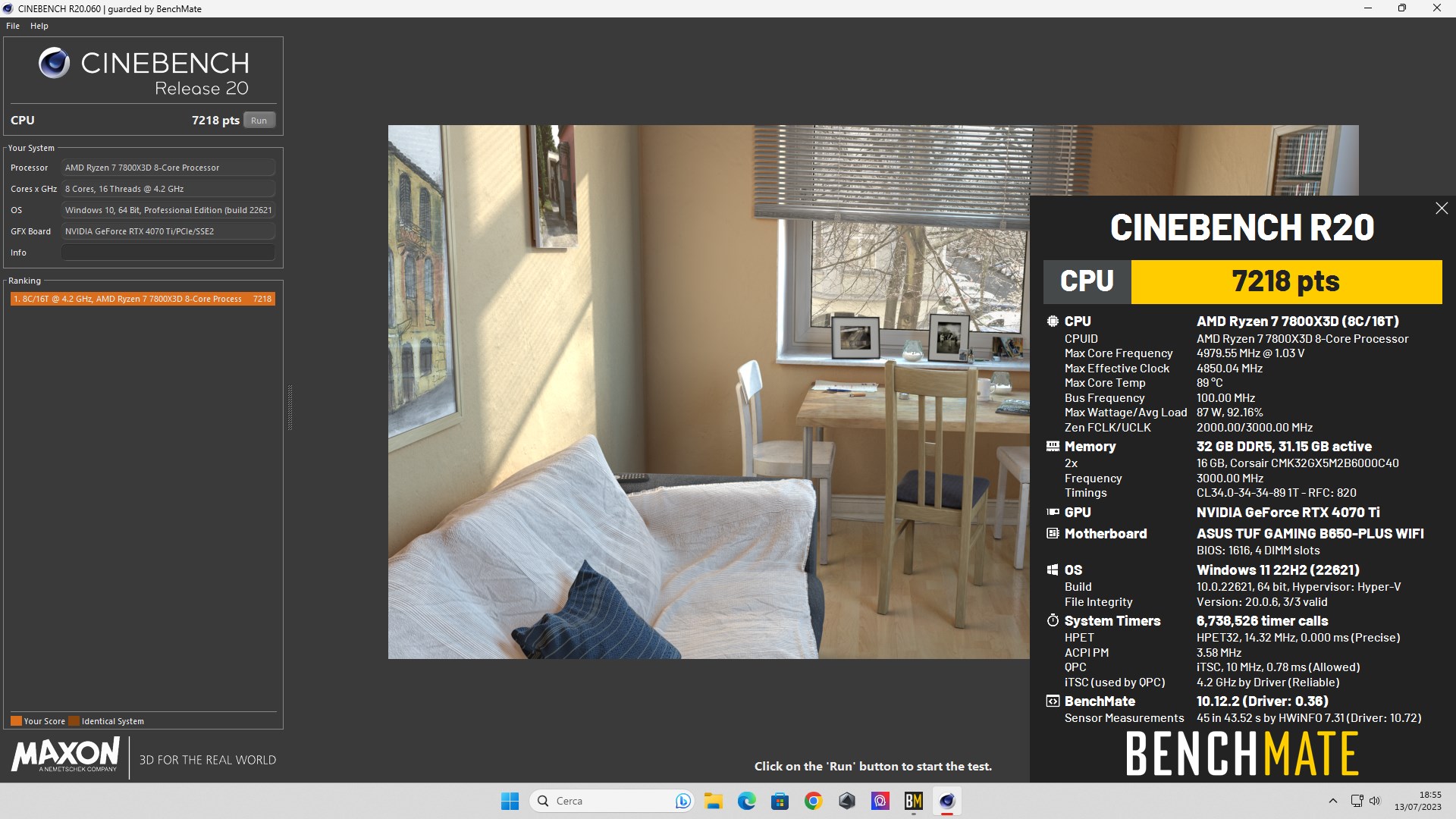Open the purple app icon in taskbar
This screenshot has height=819, width=1456.
(x=880, y=801)
